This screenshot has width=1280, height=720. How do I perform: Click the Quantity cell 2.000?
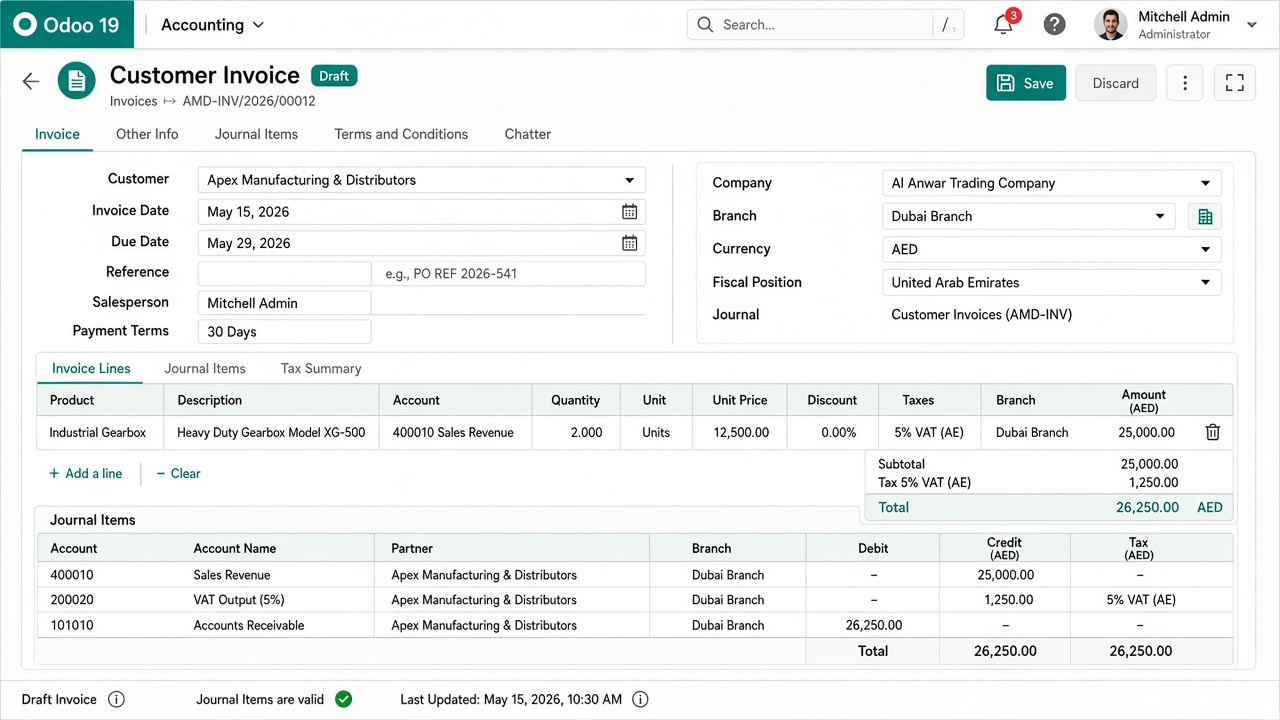coord(576,432)
